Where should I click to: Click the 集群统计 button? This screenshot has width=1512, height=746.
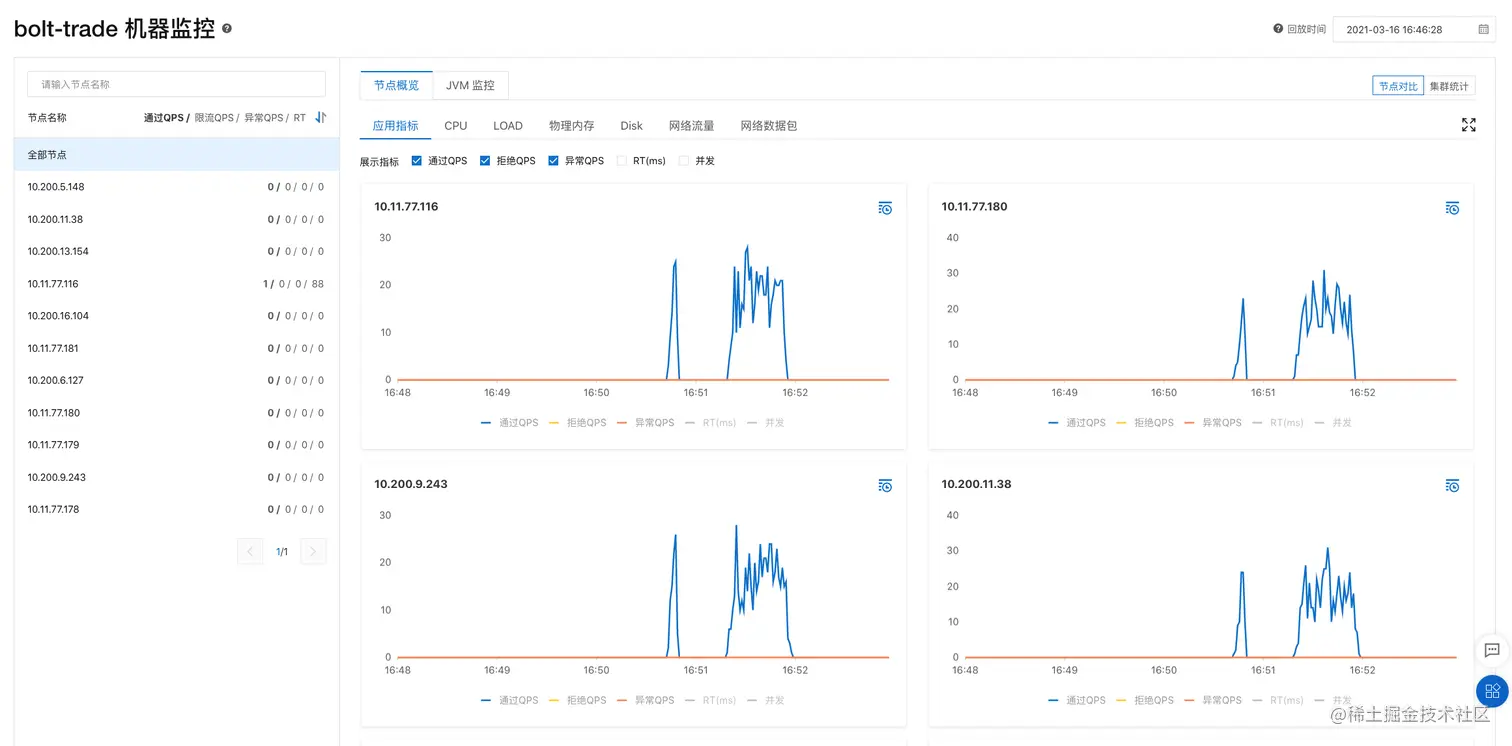(x=1449, y=86)
